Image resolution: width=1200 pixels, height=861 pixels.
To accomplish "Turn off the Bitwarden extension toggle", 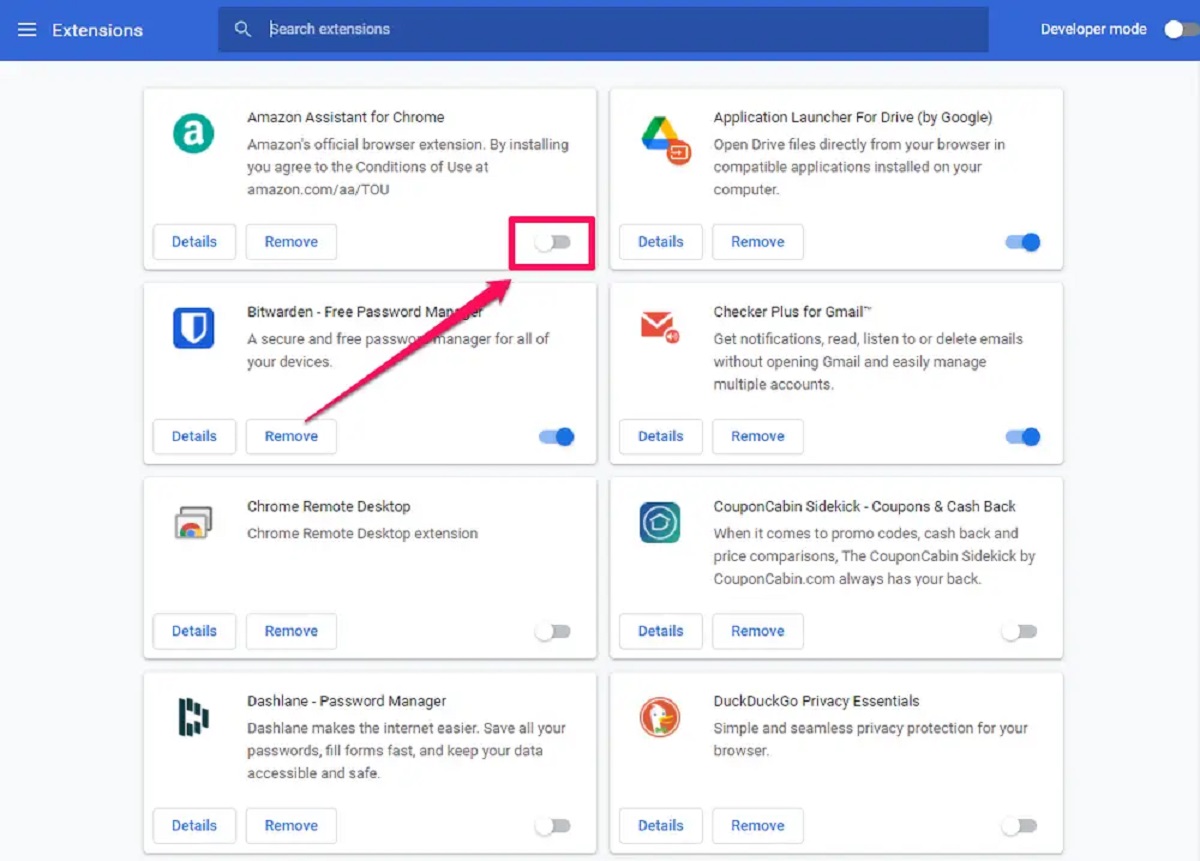I will pyautogui.click(x=556, y=437).
